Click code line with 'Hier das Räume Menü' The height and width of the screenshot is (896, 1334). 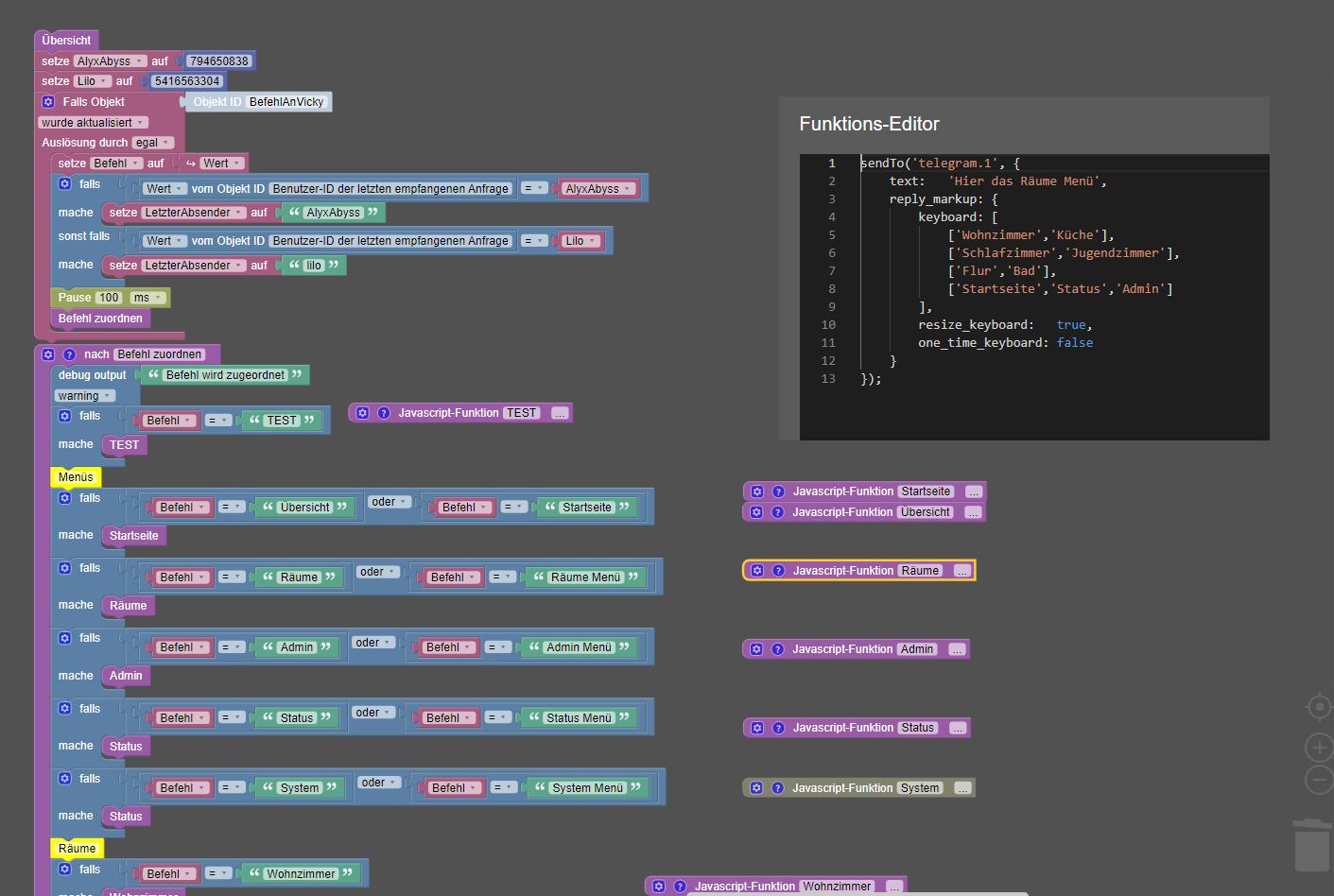[x=997, y=181]
